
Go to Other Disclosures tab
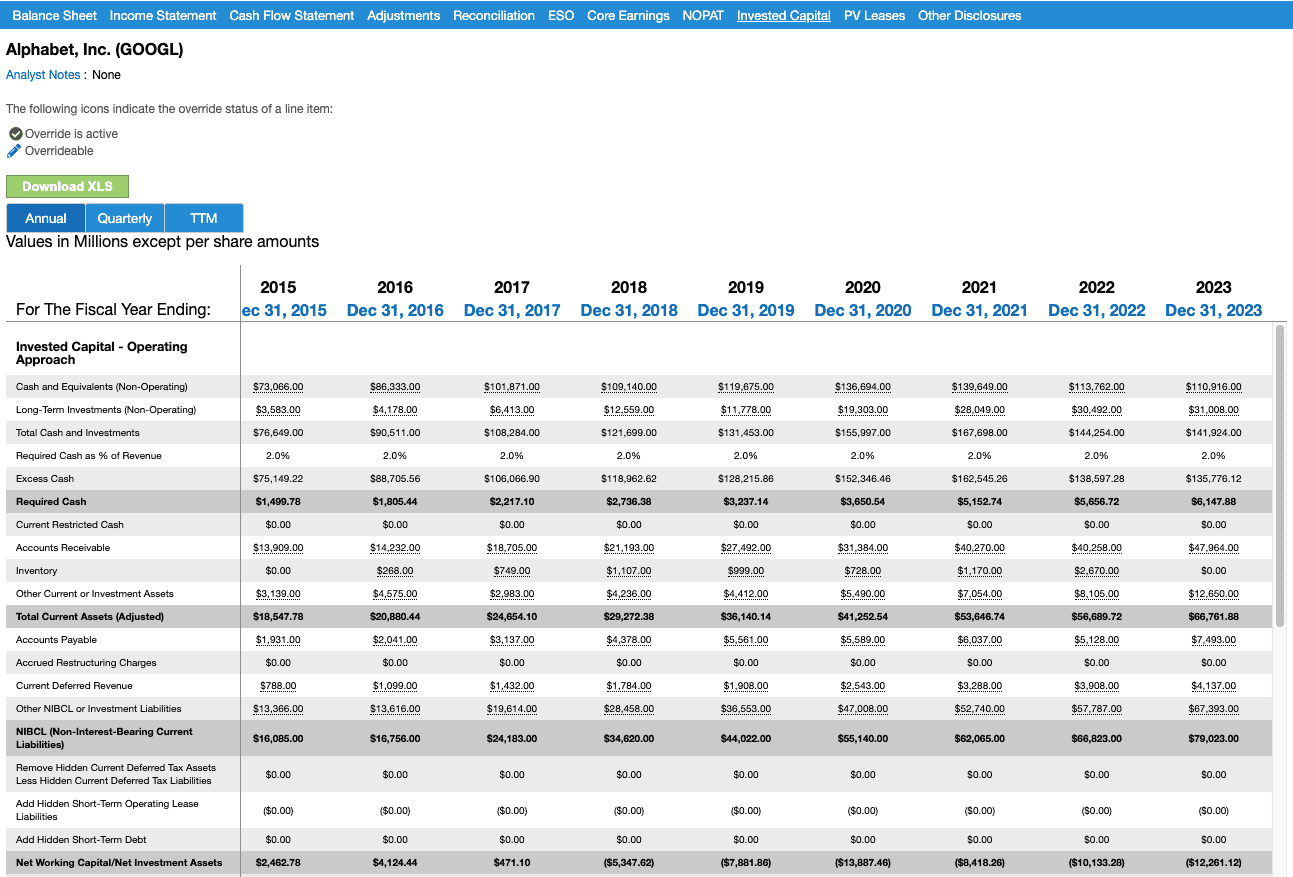[x=969, y=15]
